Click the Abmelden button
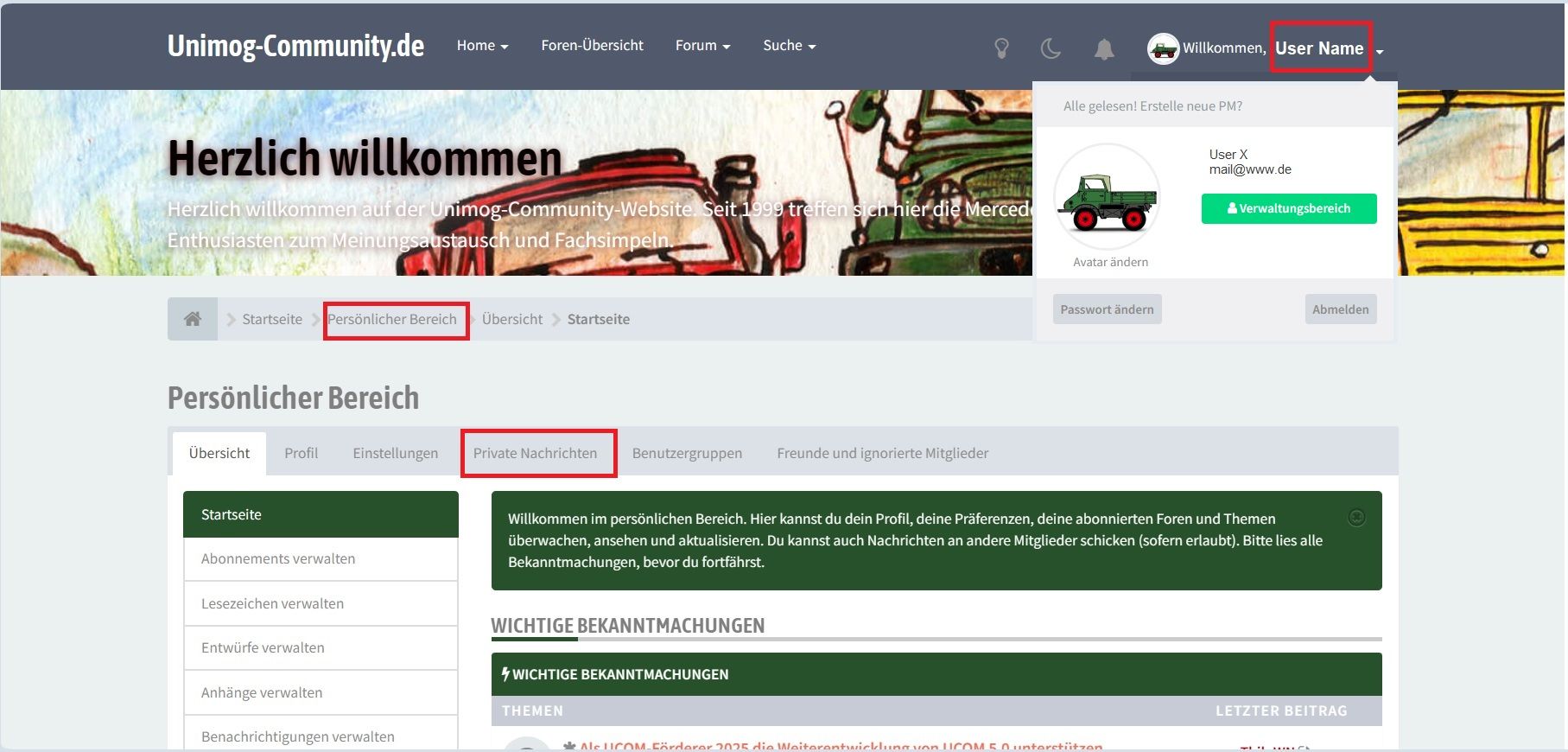 (x=1340, y=309)
